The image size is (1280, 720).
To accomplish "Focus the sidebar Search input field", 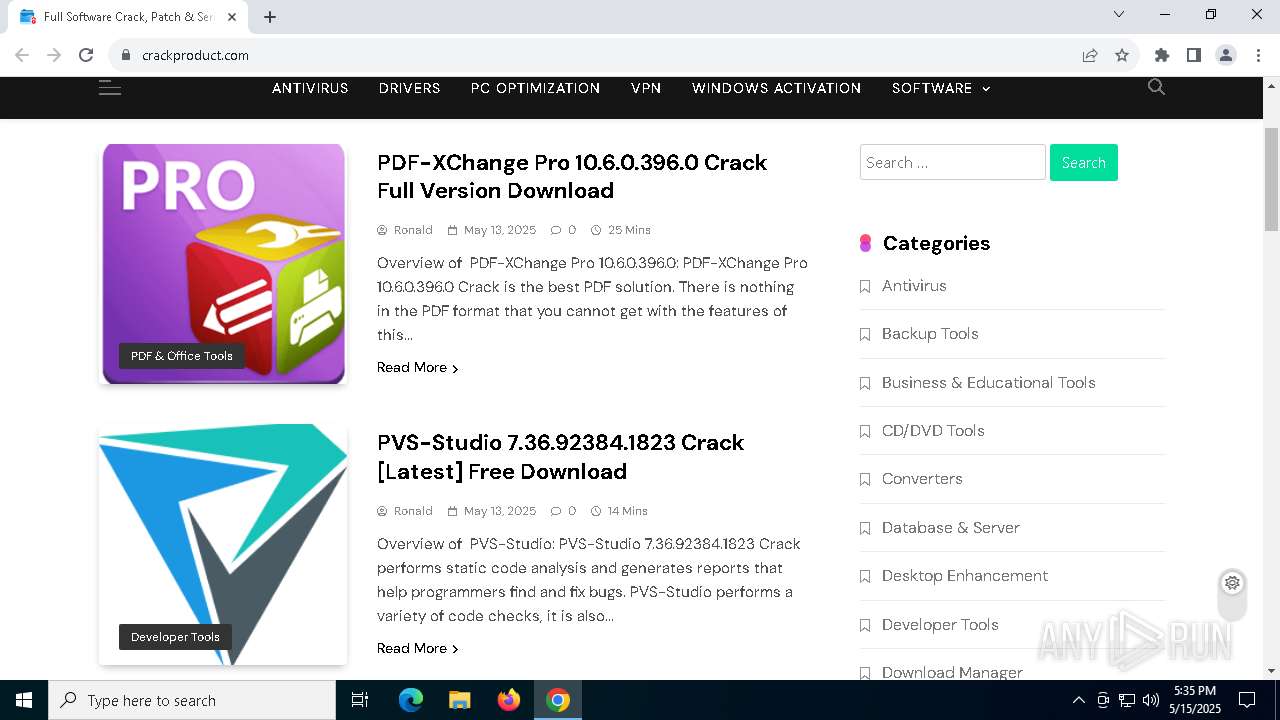I will click(952, 162).
